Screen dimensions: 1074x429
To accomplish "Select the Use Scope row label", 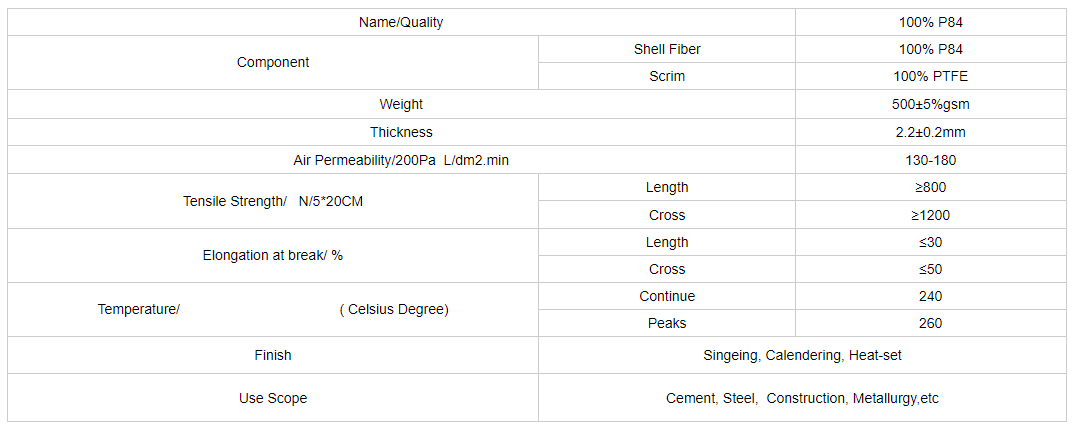I will (273, 398).
